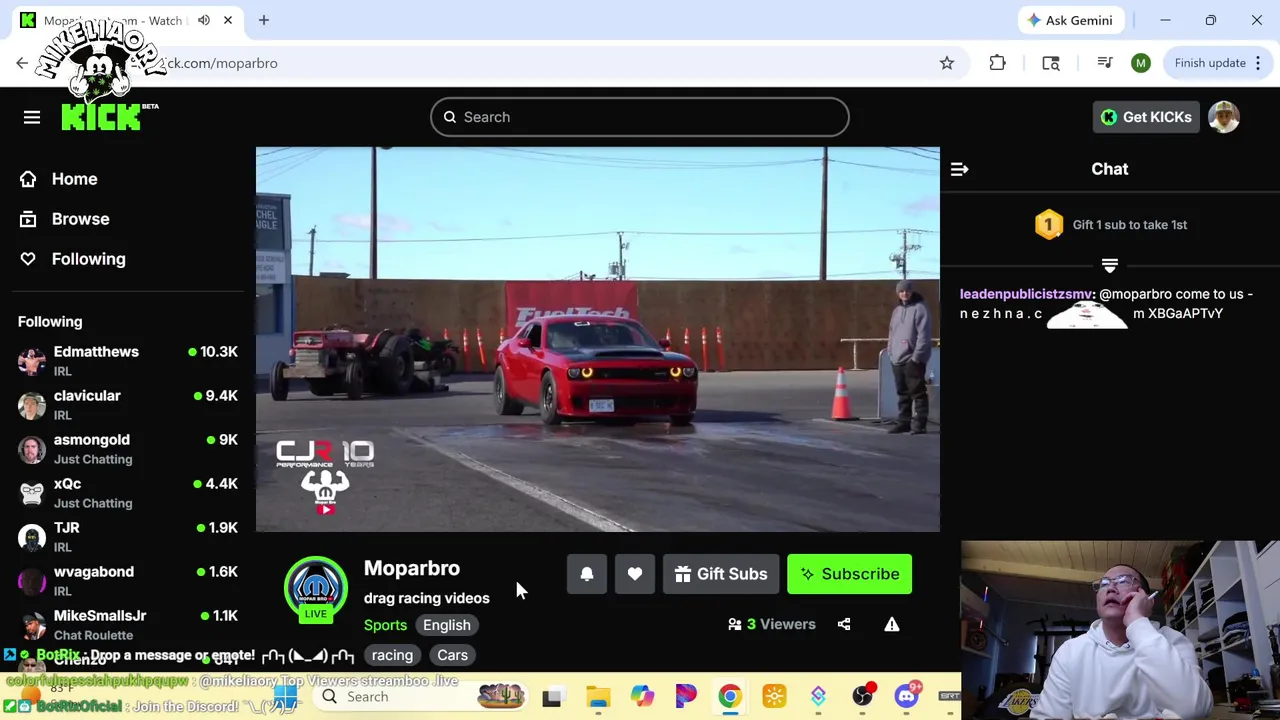The height and width of the screenshot is (720, 1280).
Task: Click the Cars tag
Action: [x=452, y=655]
